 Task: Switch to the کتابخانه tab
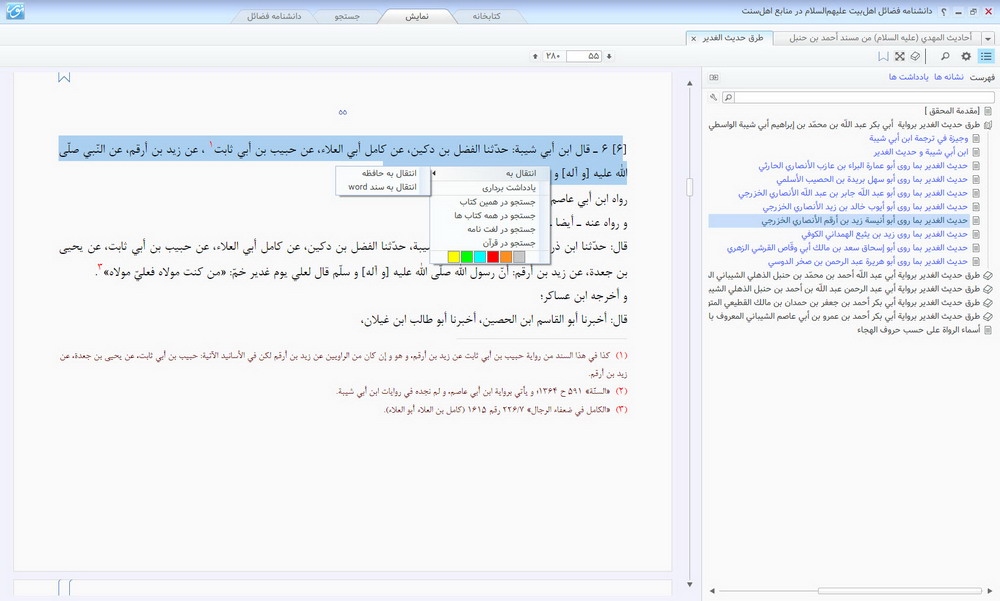coord(486,16)
